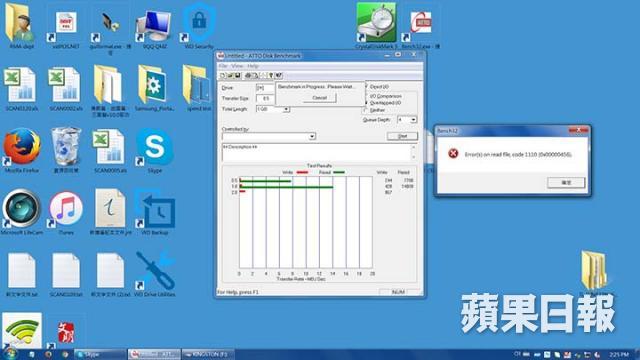Open the CrystalDiskMark desktop shortcut
Screen dimensions: 640x360
pyautogui.click(x=376, y=25)
